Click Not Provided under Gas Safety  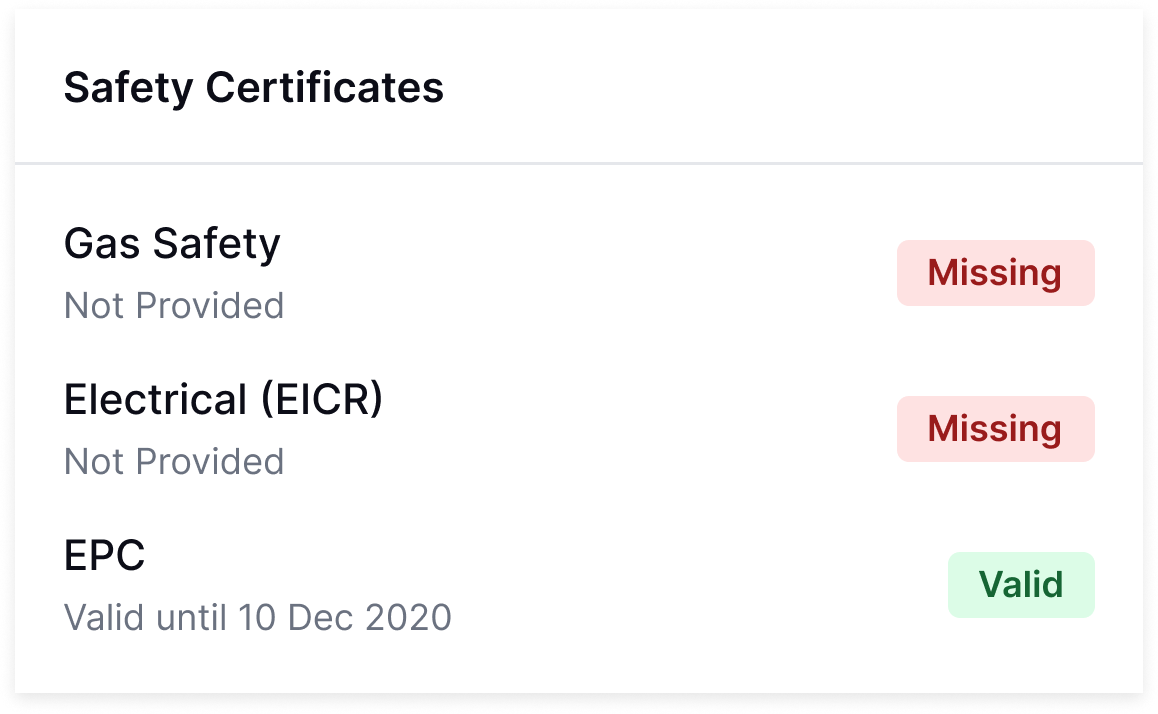174,306
